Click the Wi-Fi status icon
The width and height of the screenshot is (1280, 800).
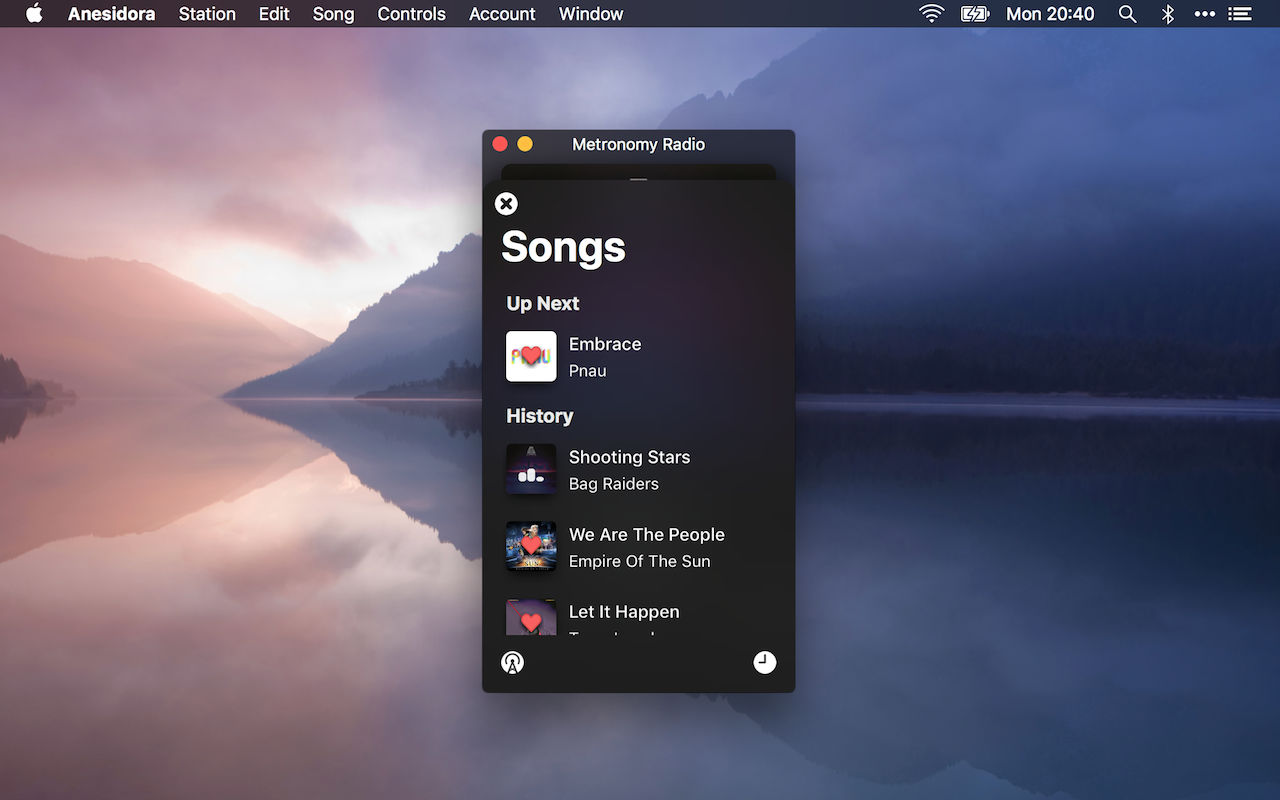(932, 14)
